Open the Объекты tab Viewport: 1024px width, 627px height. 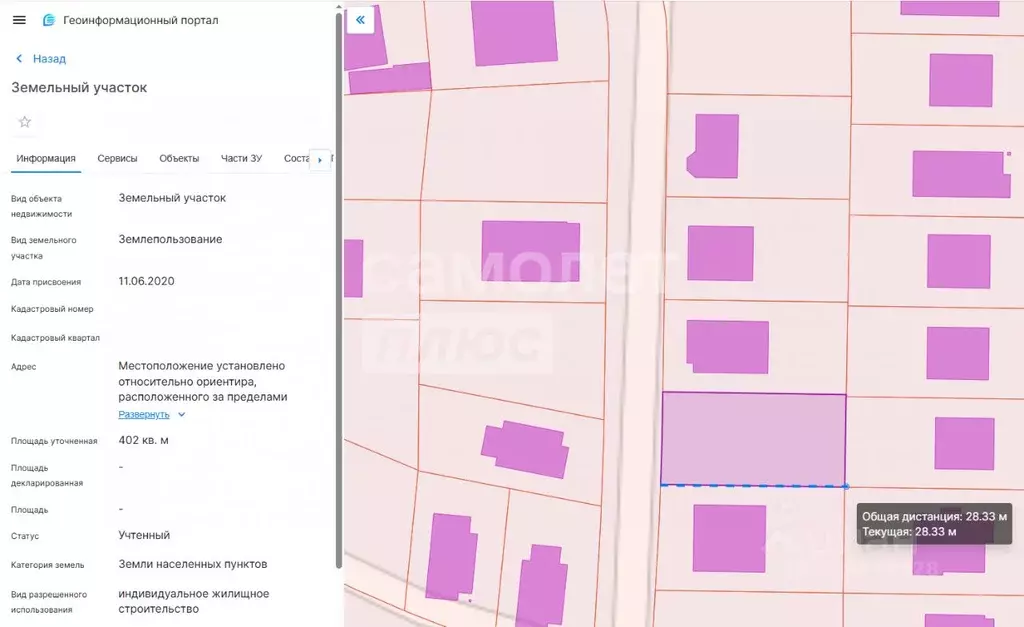click(x=179, y=159)
